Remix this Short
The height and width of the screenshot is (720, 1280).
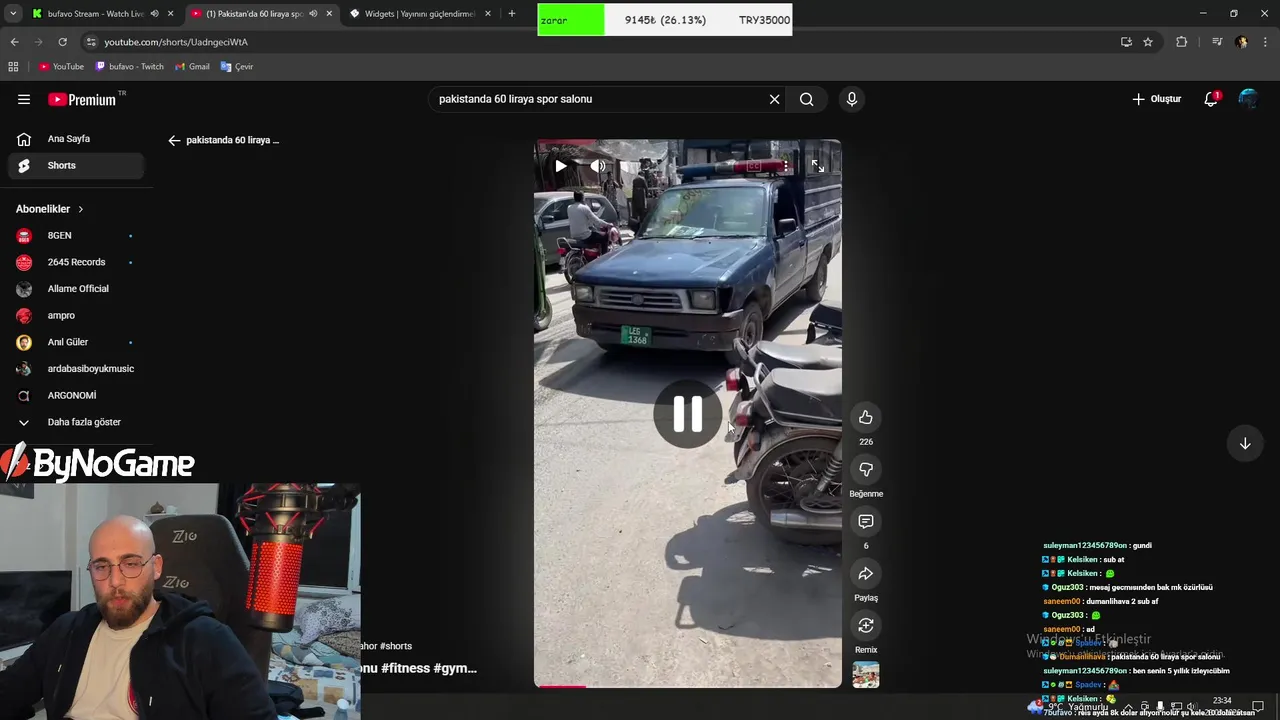coord(866,626)
